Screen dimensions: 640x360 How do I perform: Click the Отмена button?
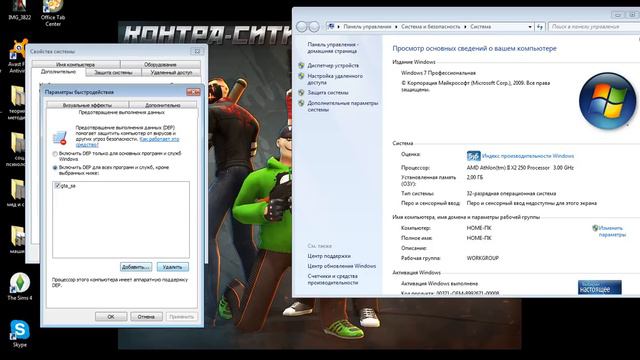(146, 317)
